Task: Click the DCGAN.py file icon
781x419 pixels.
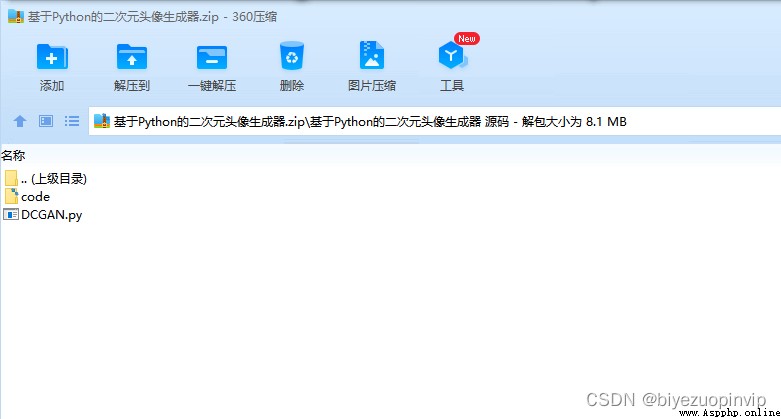Action: click(x=11, y=215)
